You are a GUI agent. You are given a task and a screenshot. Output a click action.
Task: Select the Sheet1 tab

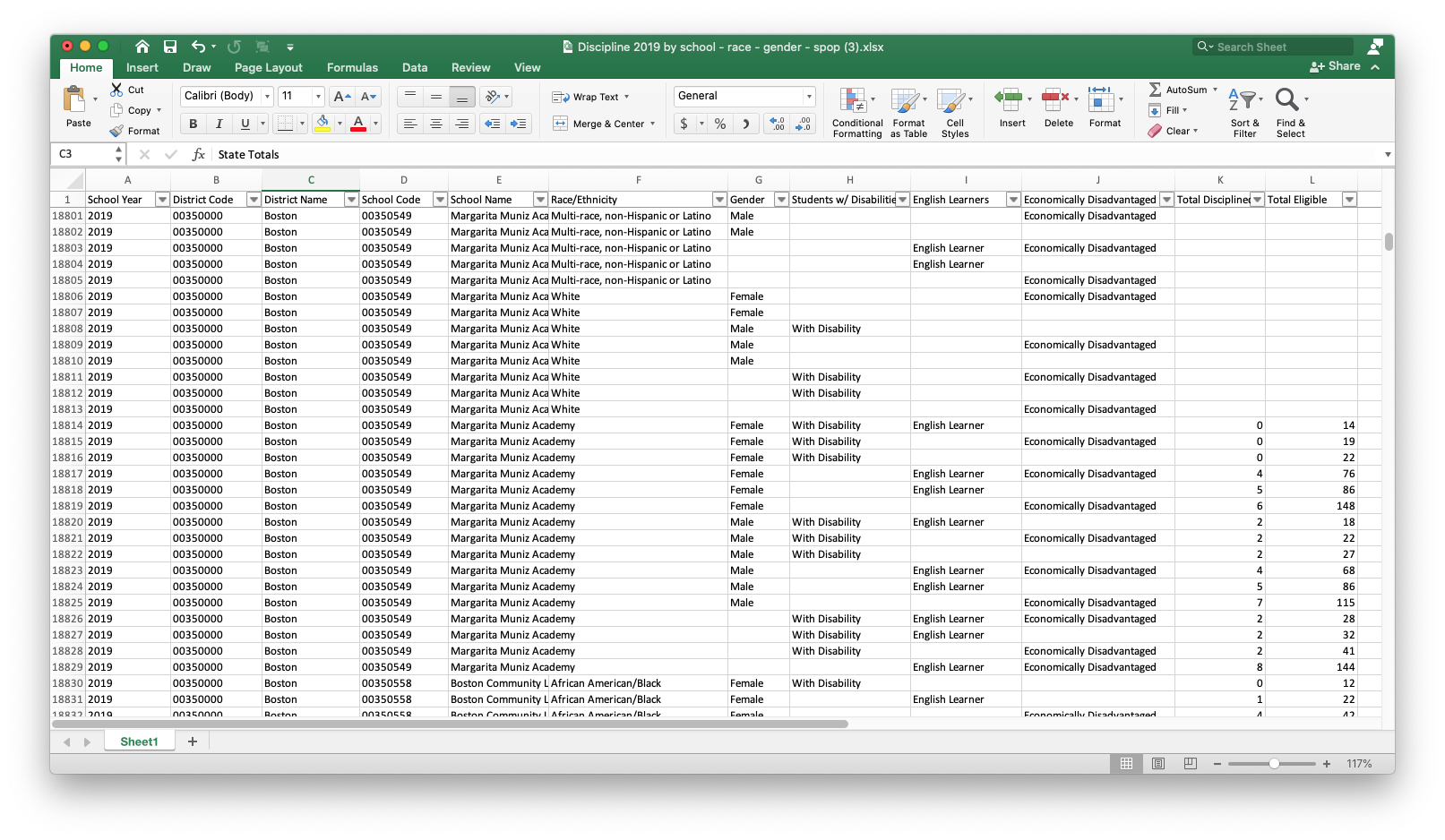coord(139,741)
